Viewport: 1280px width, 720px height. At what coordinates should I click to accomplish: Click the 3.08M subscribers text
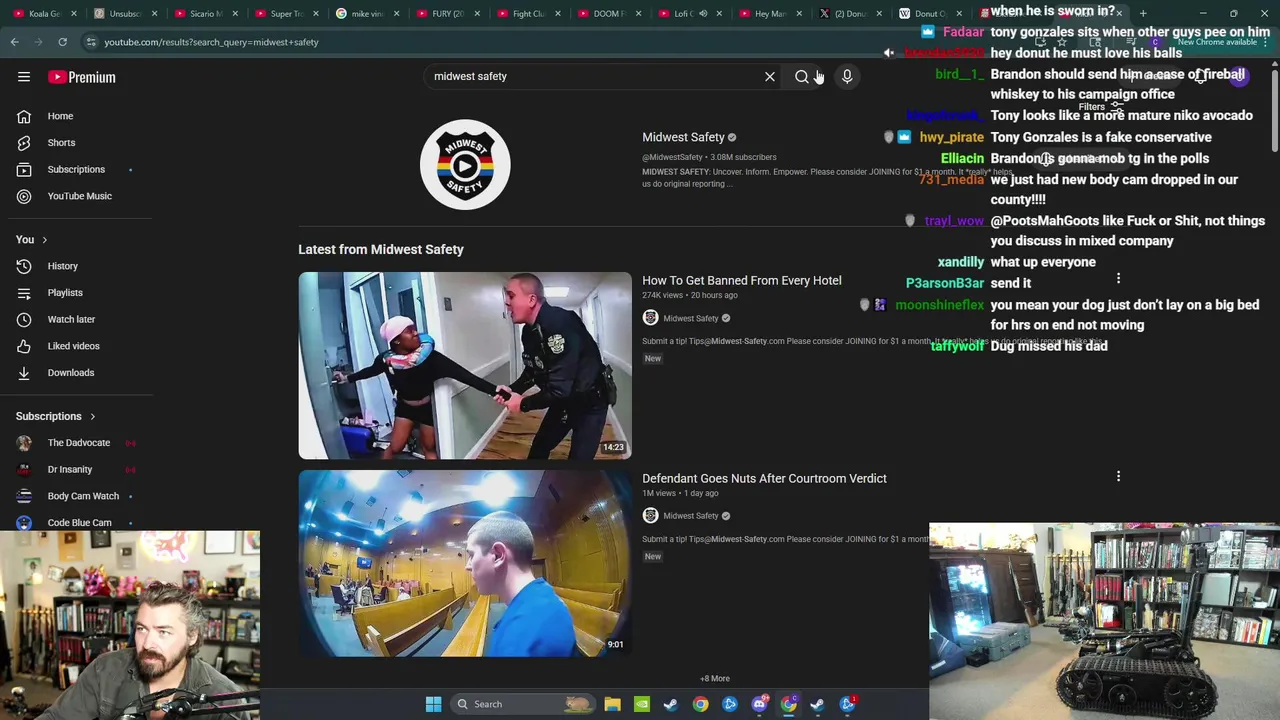[743, 157]
